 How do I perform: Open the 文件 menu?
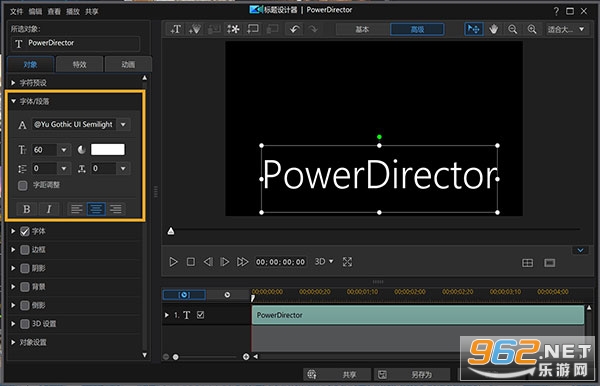click(x=16, y=11)
